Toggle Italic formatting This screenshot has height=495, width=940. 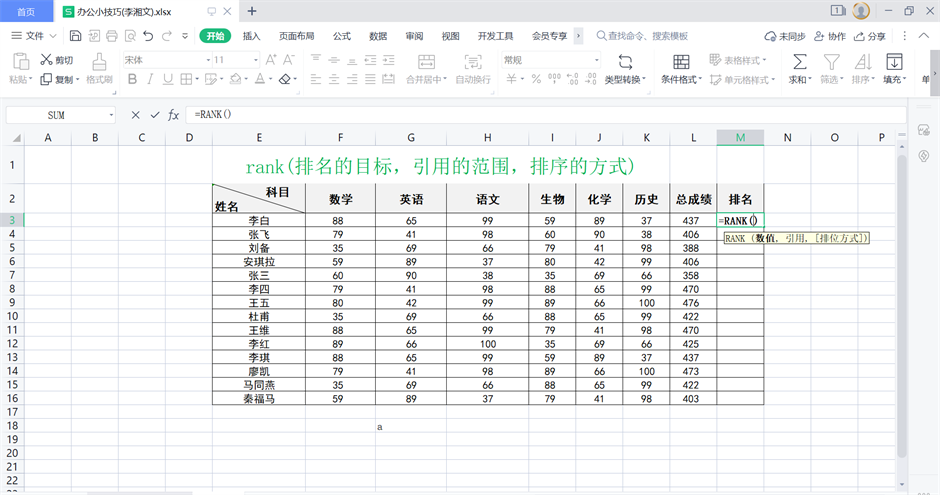click(148, 79)
